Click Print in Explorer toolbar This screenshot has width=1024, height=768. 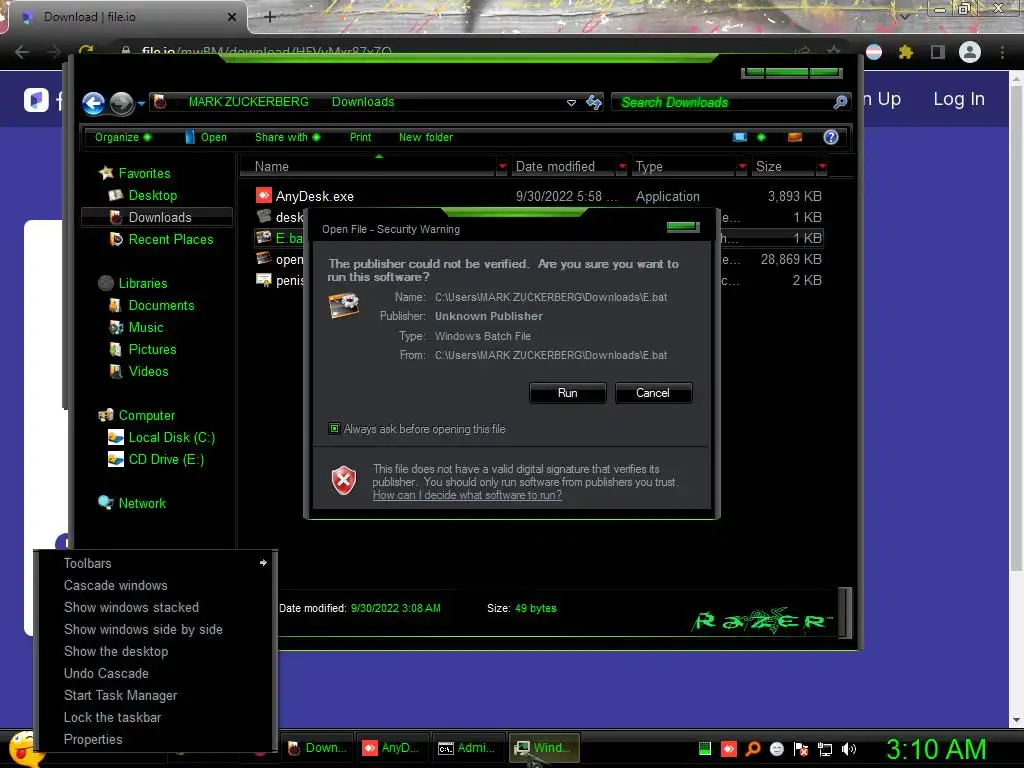(x=360, y=137)
